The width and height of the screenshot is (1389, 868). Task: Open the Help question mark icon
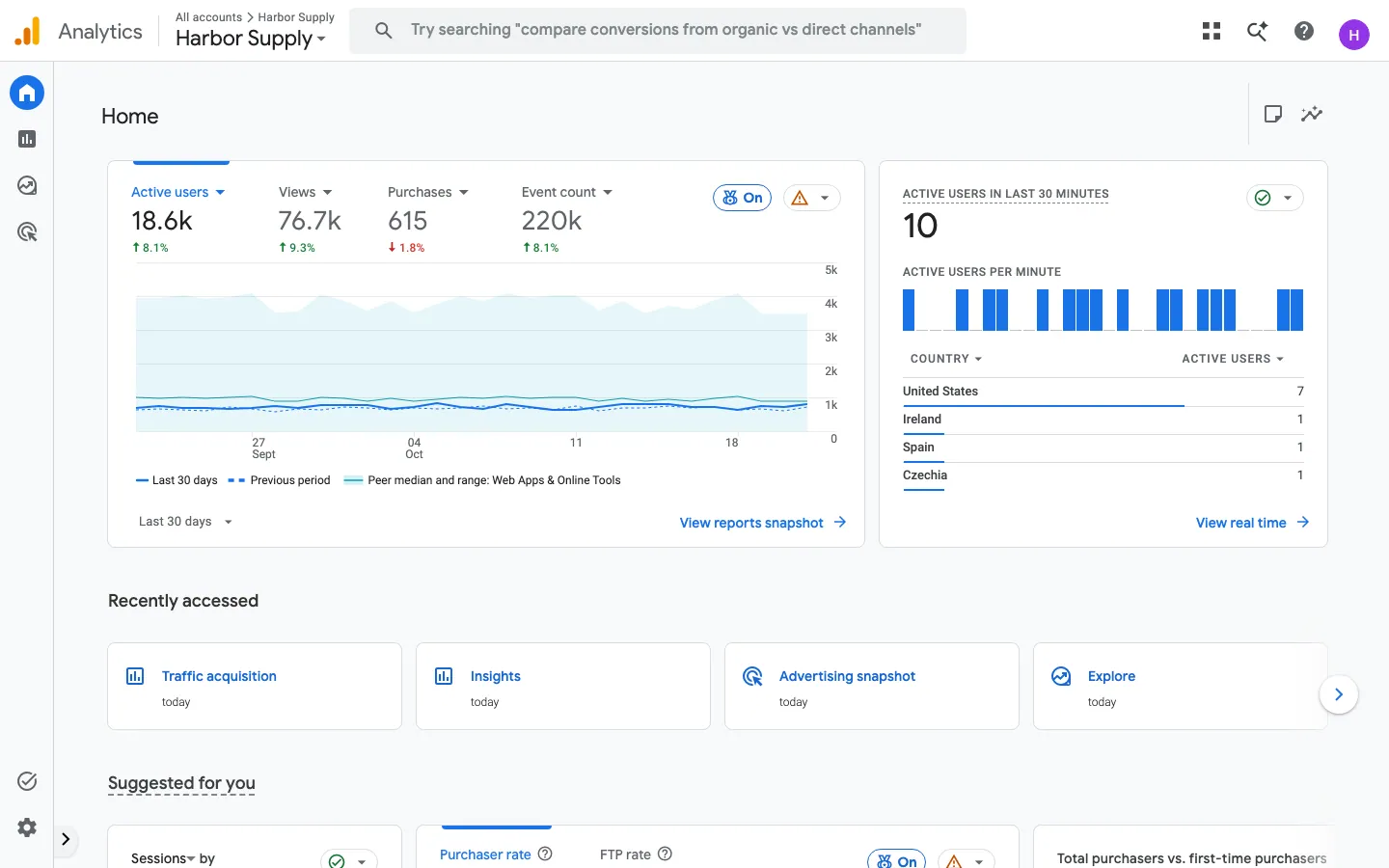click(x=1304, y=31)
